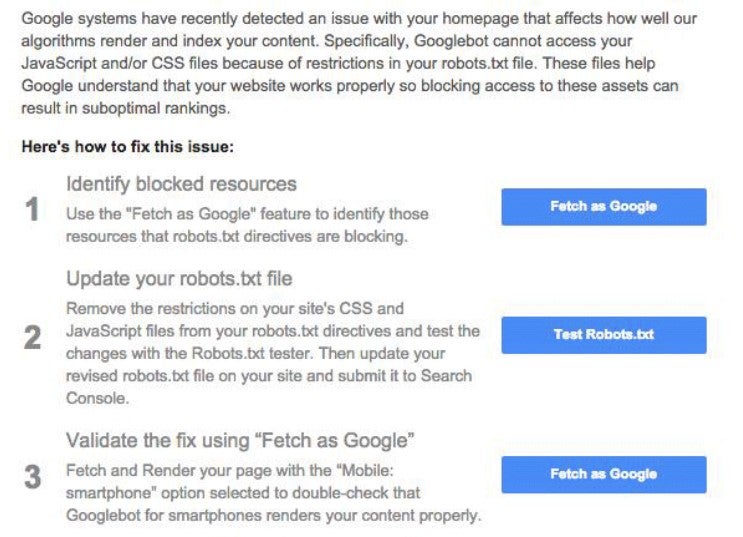
Task: Click the words "Search Console" in step 2
Action: (447, 375)
